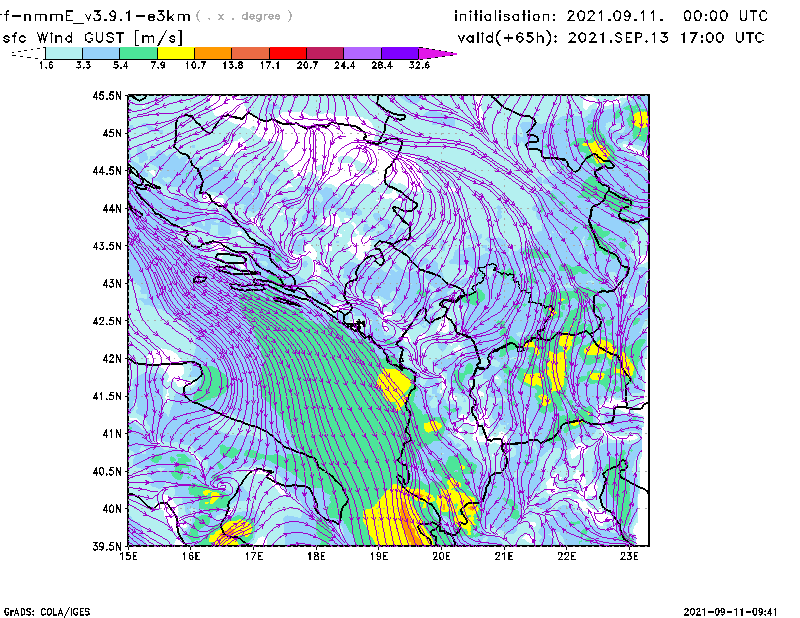
Task: Click the green 5.4–7.9 legend swatch
Action: point(138,53)
